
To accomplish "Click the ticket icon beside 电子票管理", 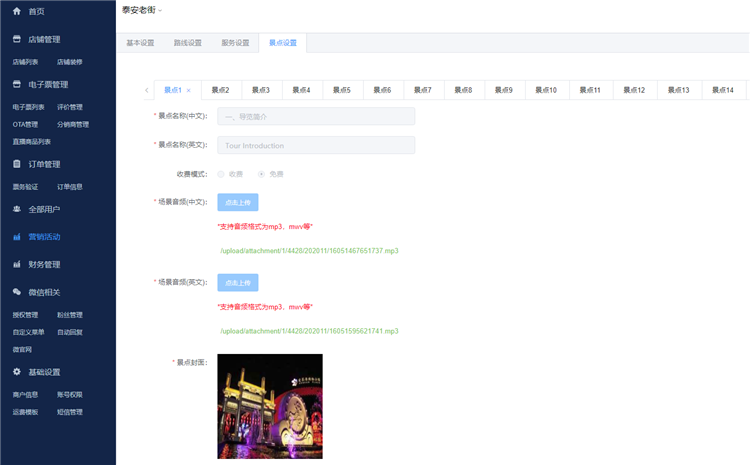I will pos(17,84).
